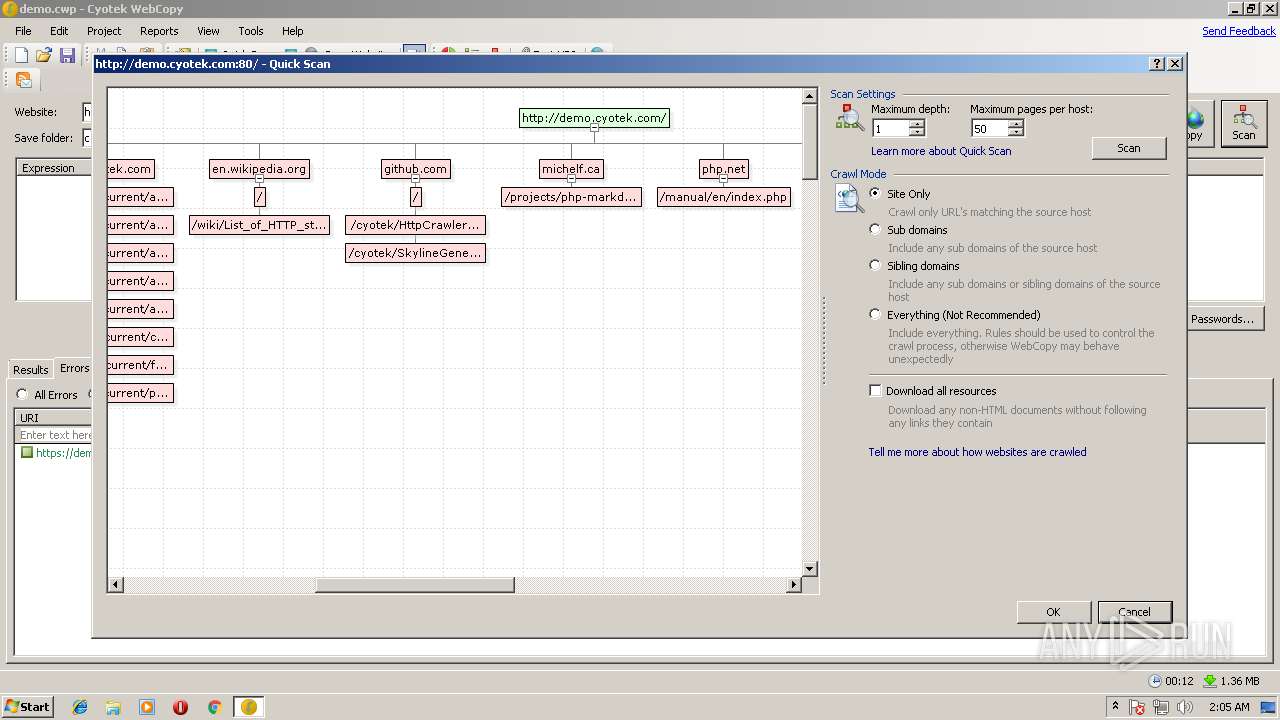Screen dimensions: 1280x720
Task: Open Tell me more about crawling link
Action: pos(977,452)
